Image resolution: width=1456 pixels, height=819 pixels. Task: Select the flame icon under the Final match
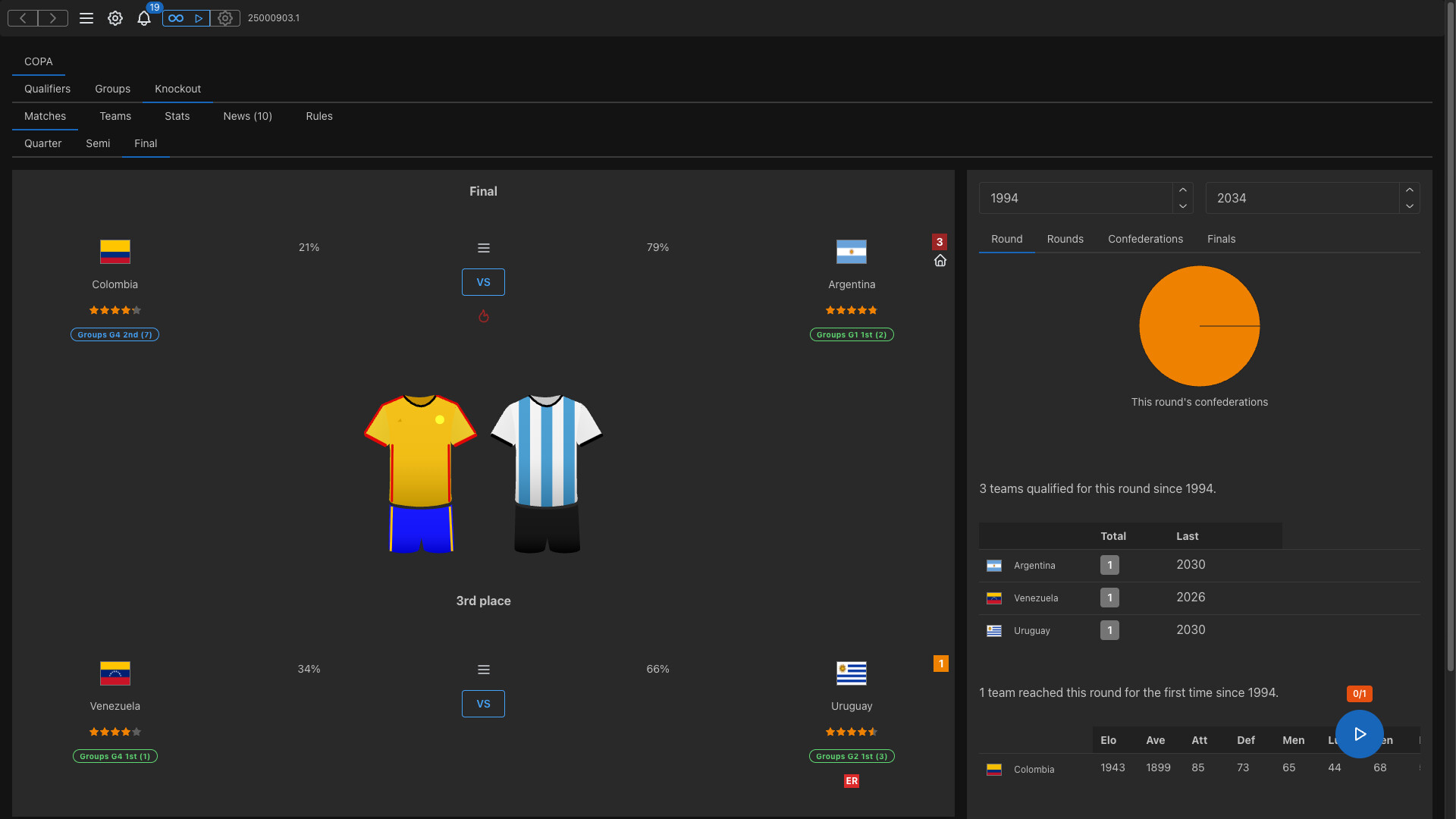coord(483,316)
